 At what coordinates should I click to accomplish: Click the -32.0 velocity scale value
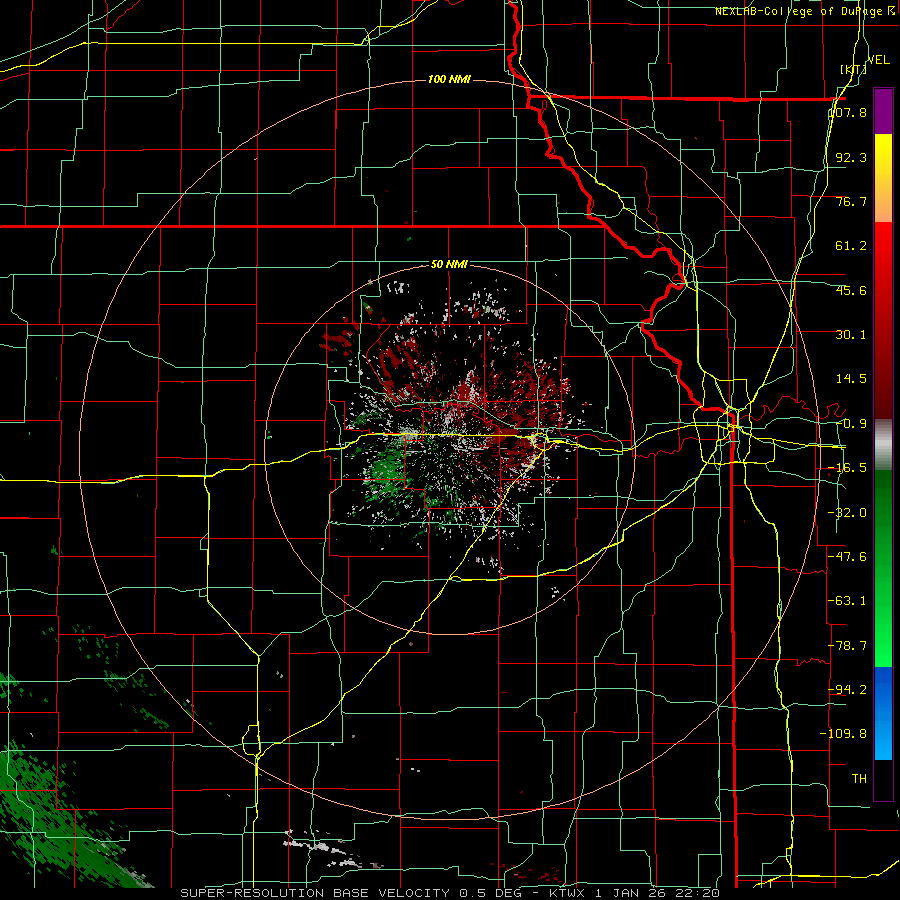[x=848, y=513]
